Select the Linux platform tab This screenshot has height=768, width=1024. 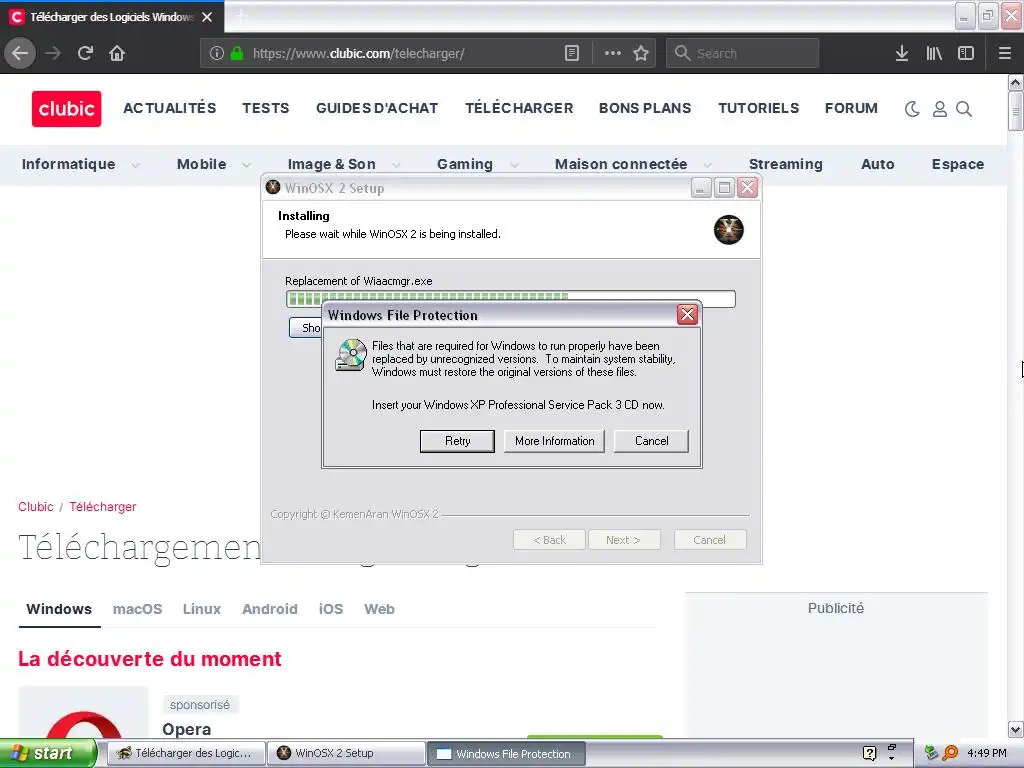click(x=202, y=609)
